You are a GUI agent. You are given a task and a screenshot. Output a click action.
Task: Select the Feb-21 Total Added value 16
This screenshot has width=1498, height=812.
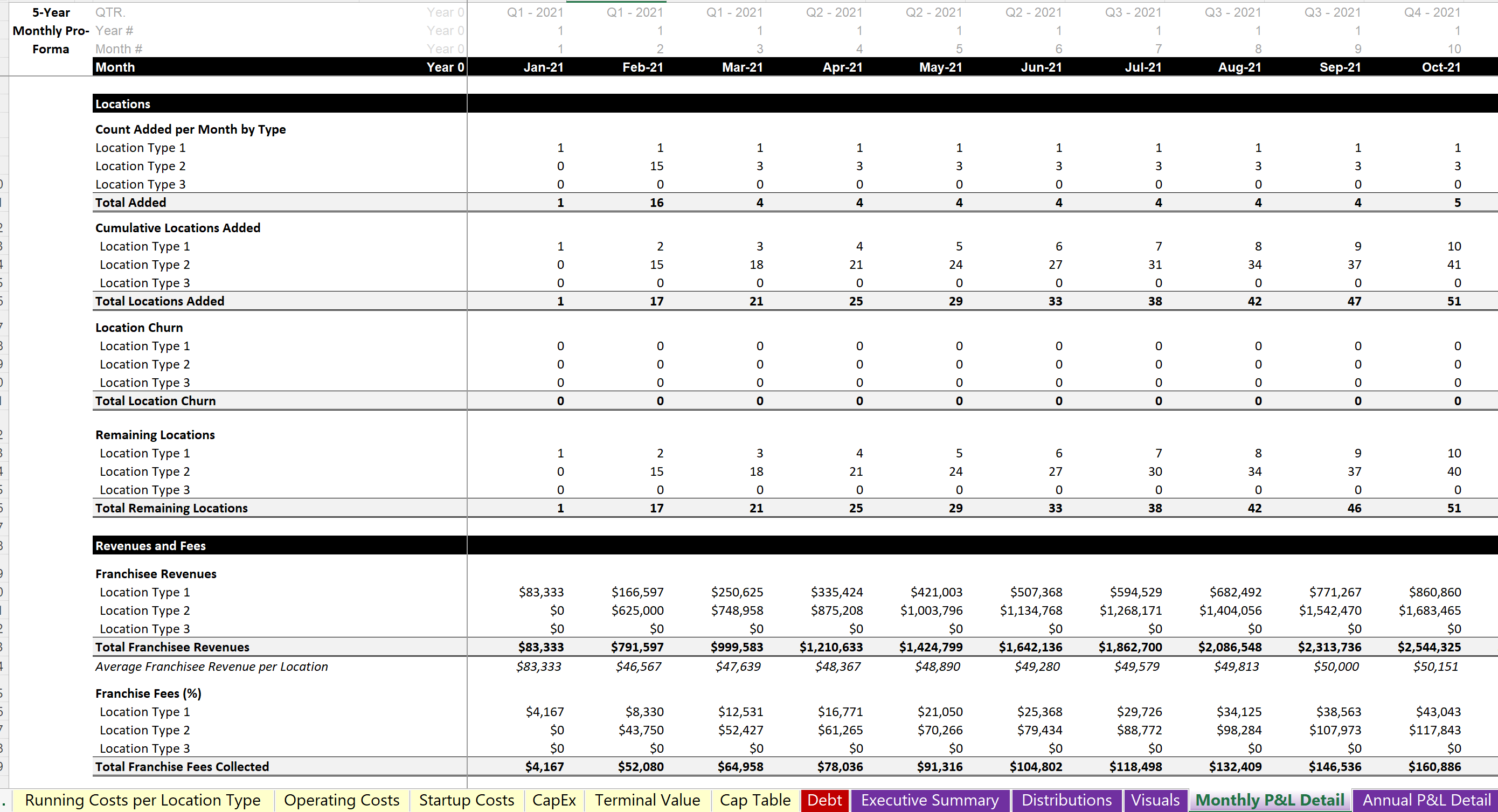(x=656, y=203)
